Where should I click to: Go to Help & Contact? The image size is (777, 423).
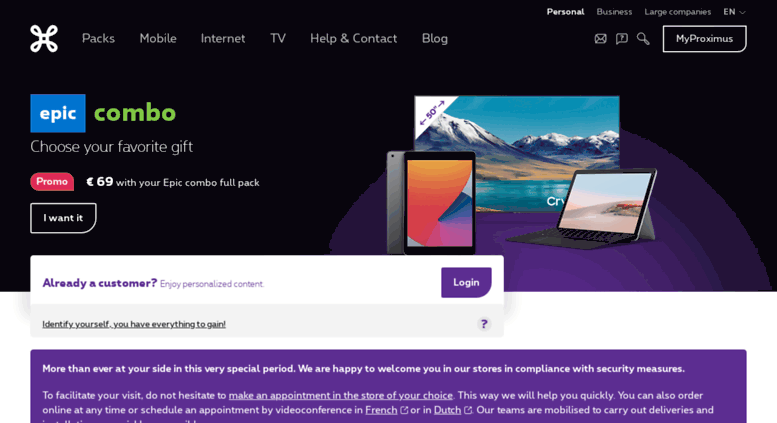tap(353, 39)
